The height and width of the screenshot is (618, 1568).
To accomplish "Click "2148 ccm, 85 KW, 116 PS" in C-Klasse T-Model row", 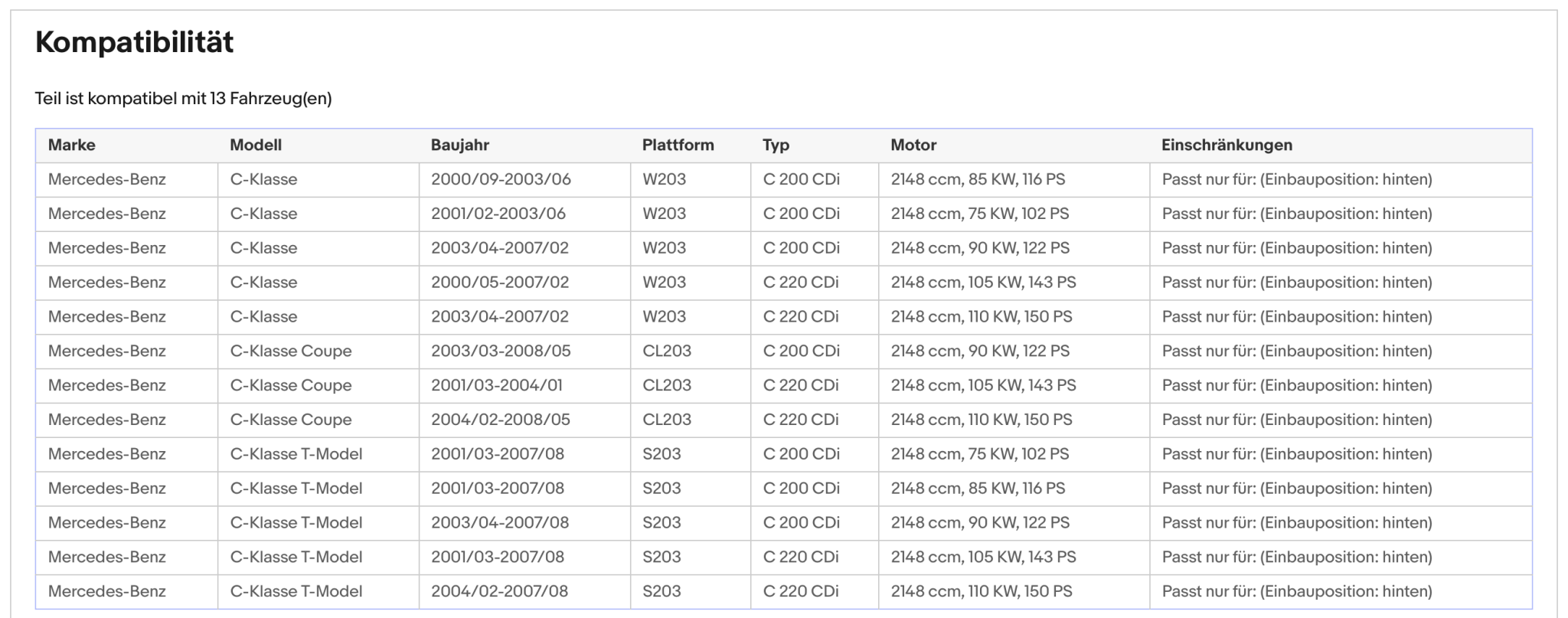I will [x=978, y=488].
